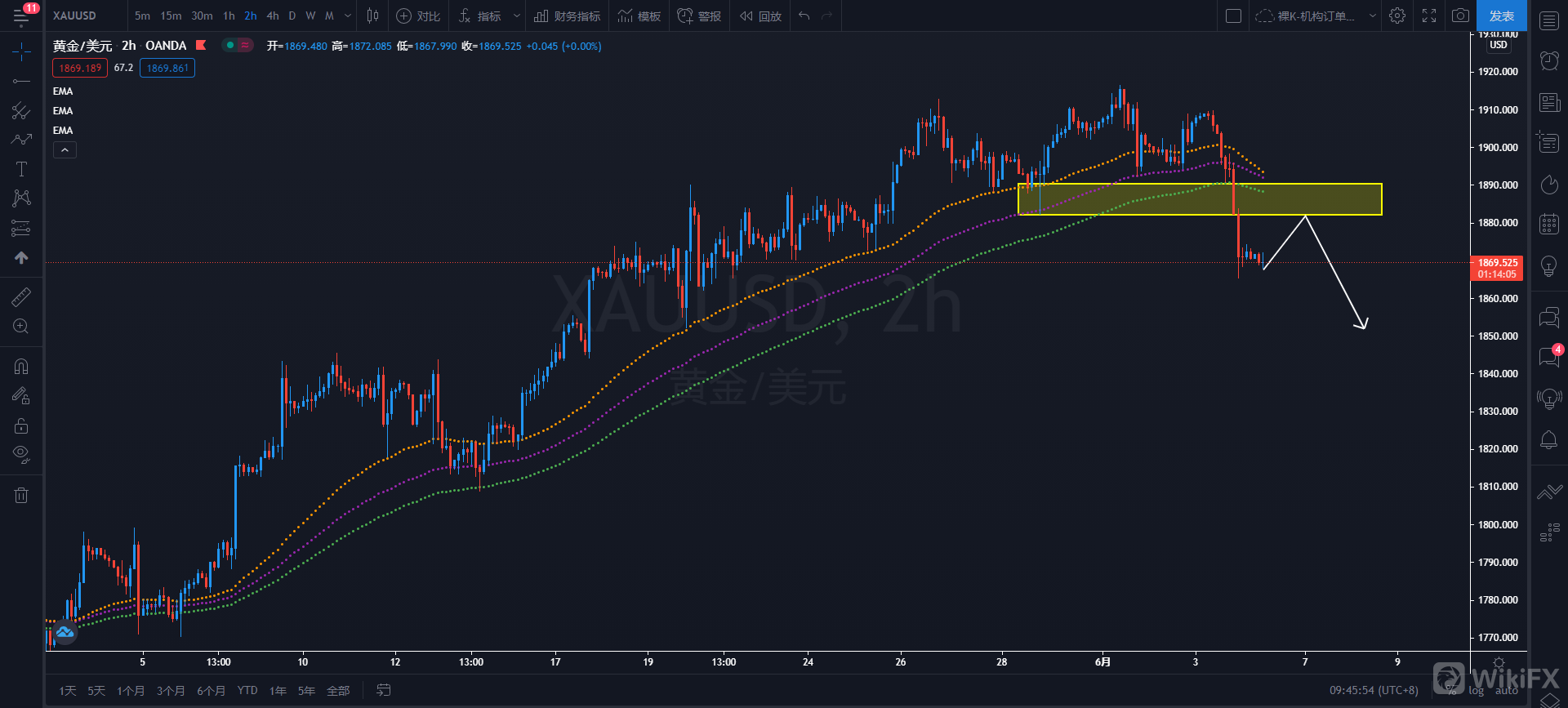Screen dimensions: 1568x708
Task: Select the ruler measure tool
Action: click(21, 297)
